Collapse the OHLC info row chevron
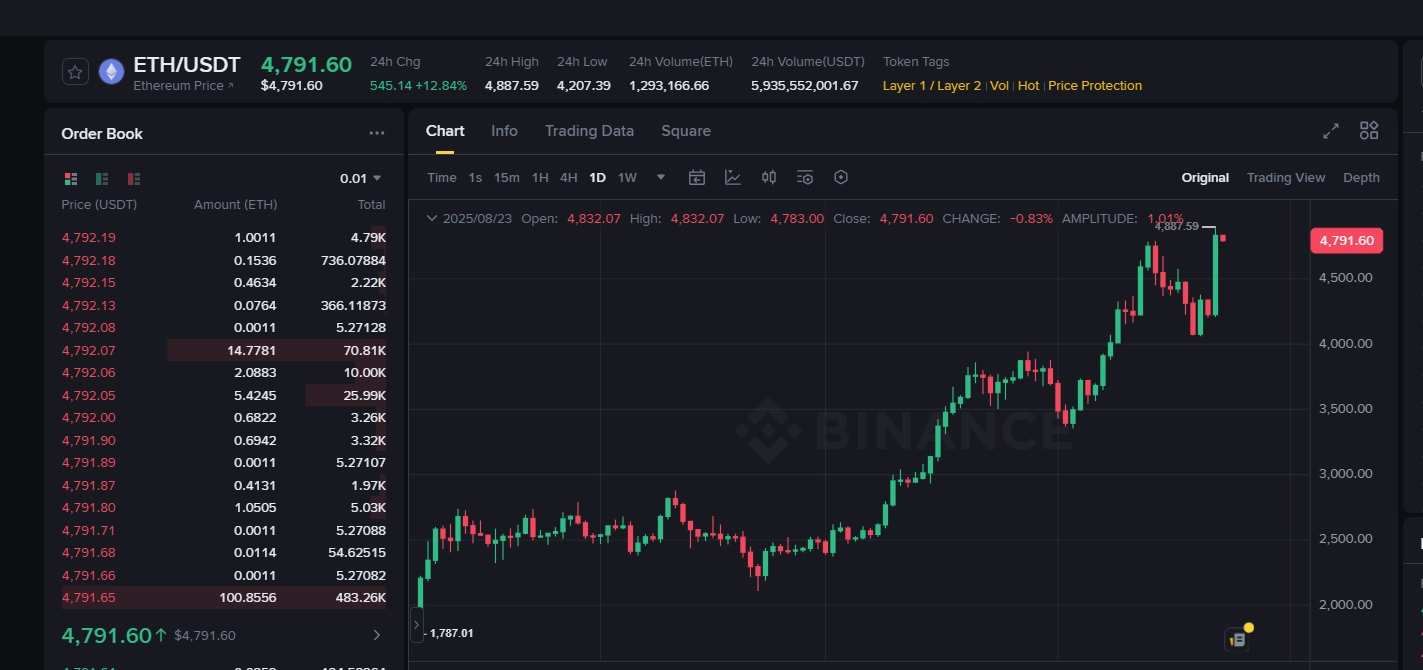Viewport: 1423px width, 670px height. pyautogui.click(x=432, y=217)
